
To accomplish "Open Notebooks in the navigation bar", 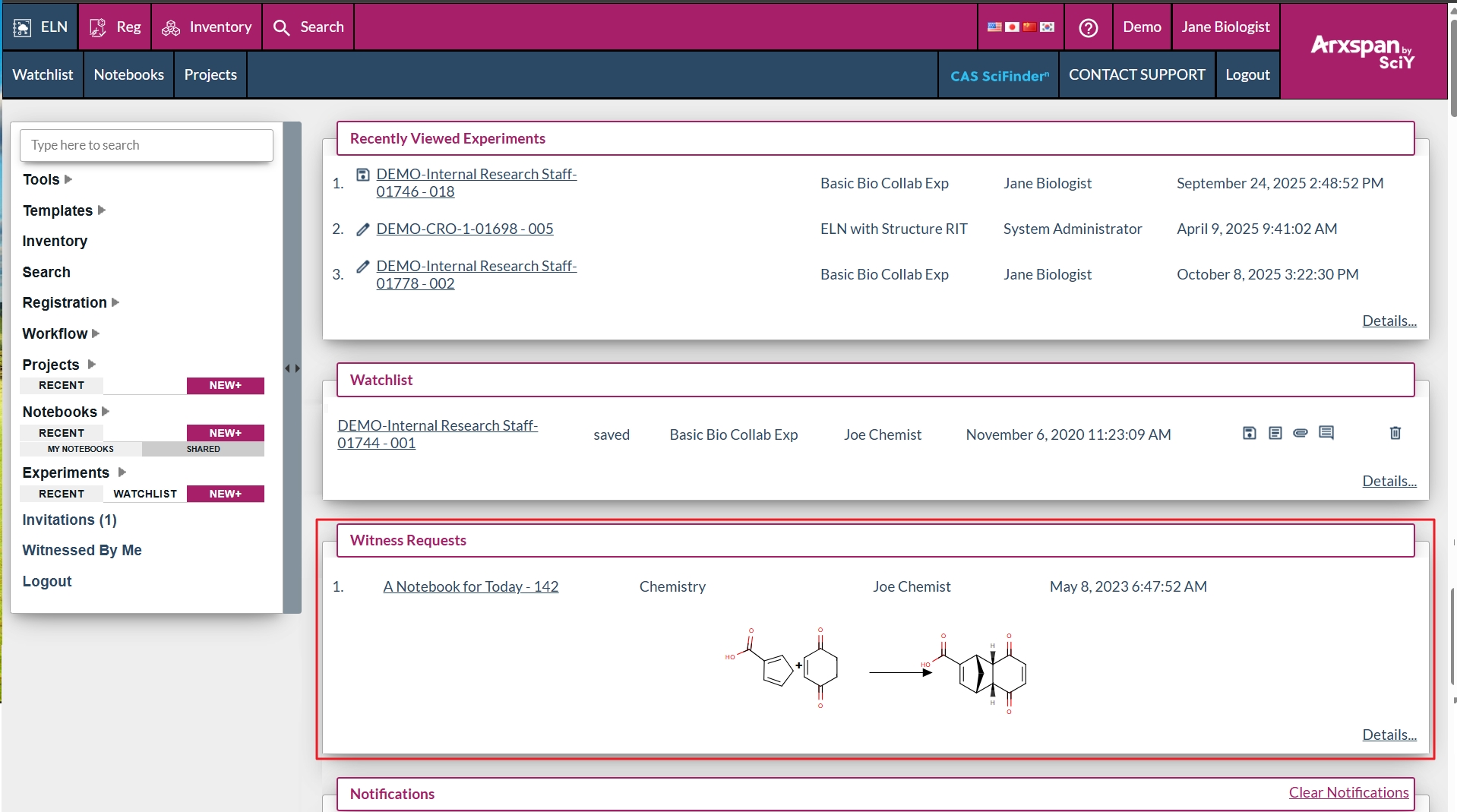I will 128,74.
